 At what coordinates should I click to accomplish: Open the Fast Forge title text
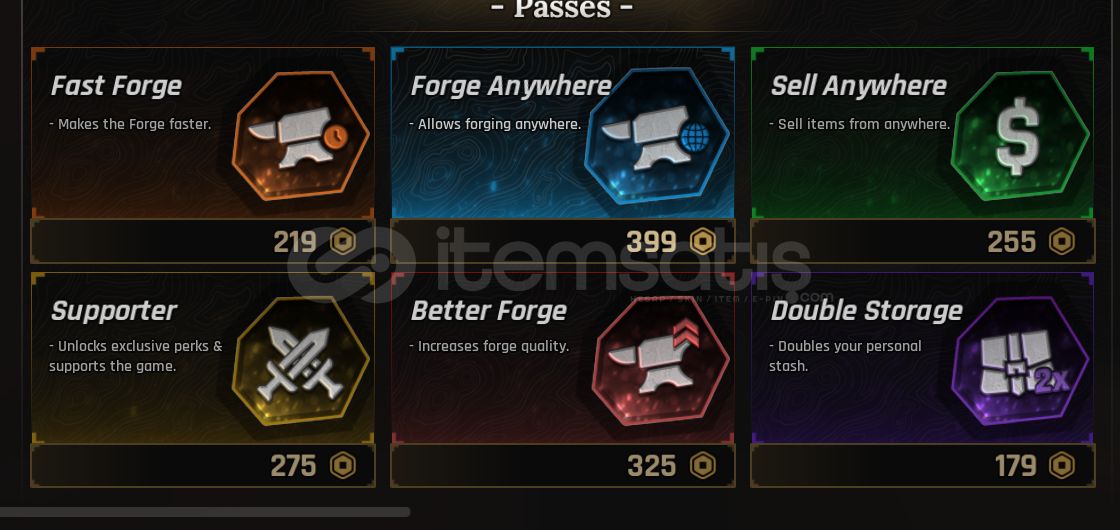[x=116, y=86]
